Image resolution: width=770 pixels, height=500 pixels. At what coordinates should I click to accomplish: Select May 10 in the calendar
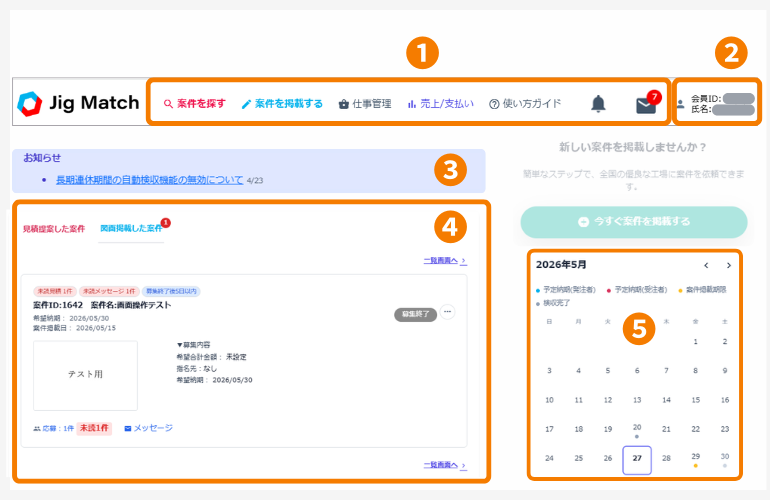click(x=550, y=400)
